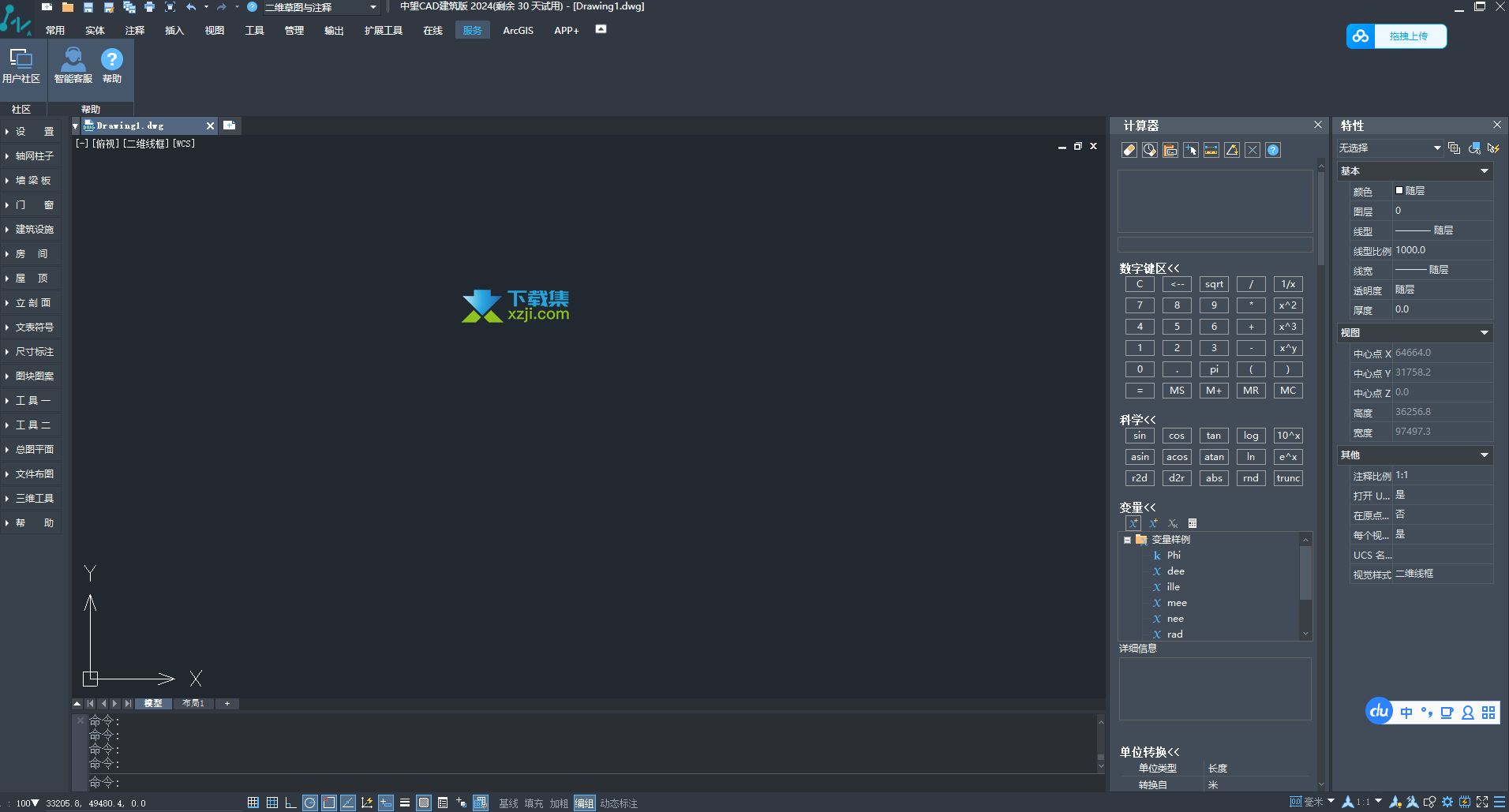
Task: Collapse the 变量样例 tree folder
Action: click(1127, 540)
